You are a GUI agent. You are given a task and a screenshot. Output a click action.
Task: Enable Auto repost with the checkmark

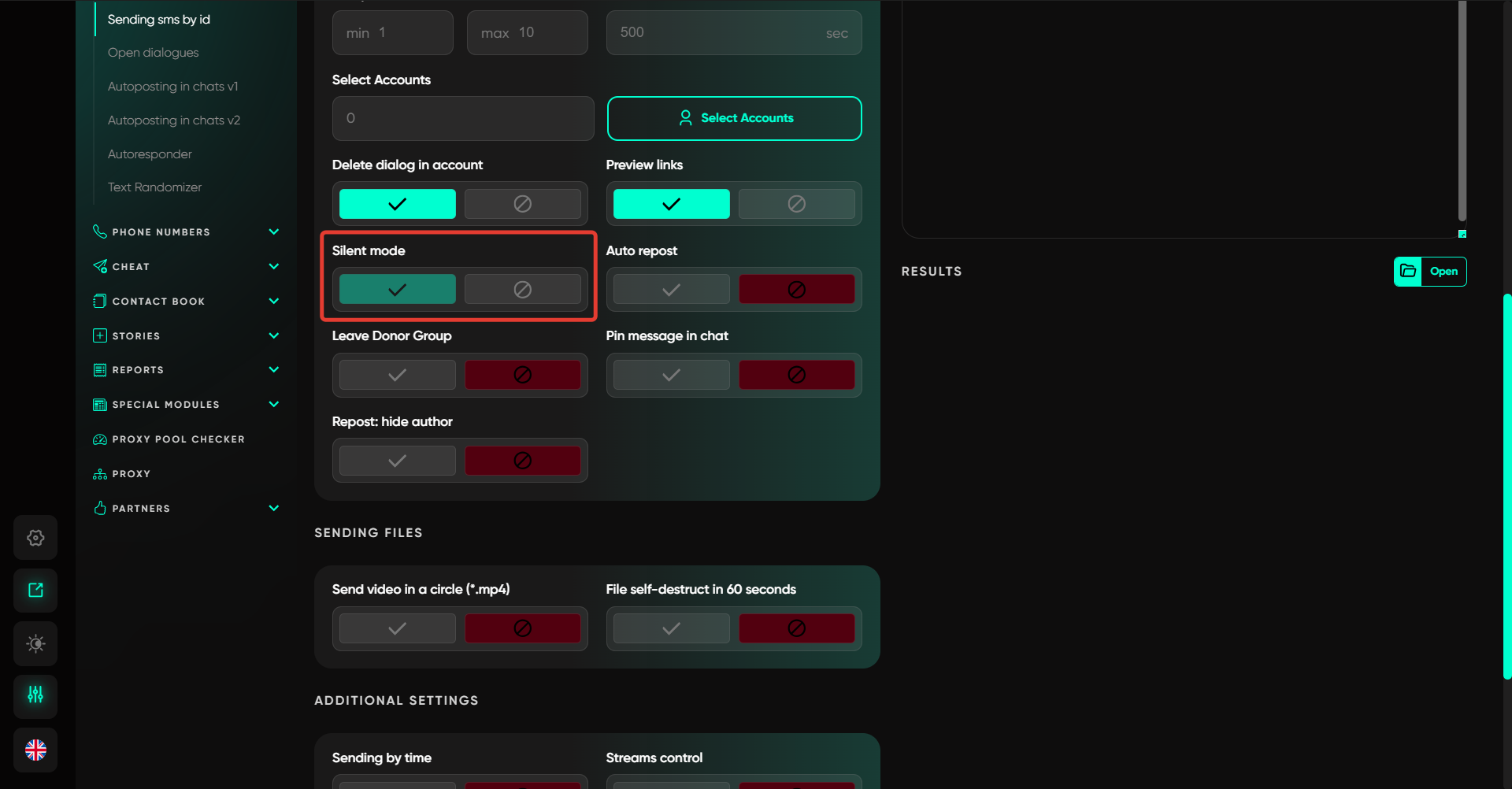coord(671,290)
